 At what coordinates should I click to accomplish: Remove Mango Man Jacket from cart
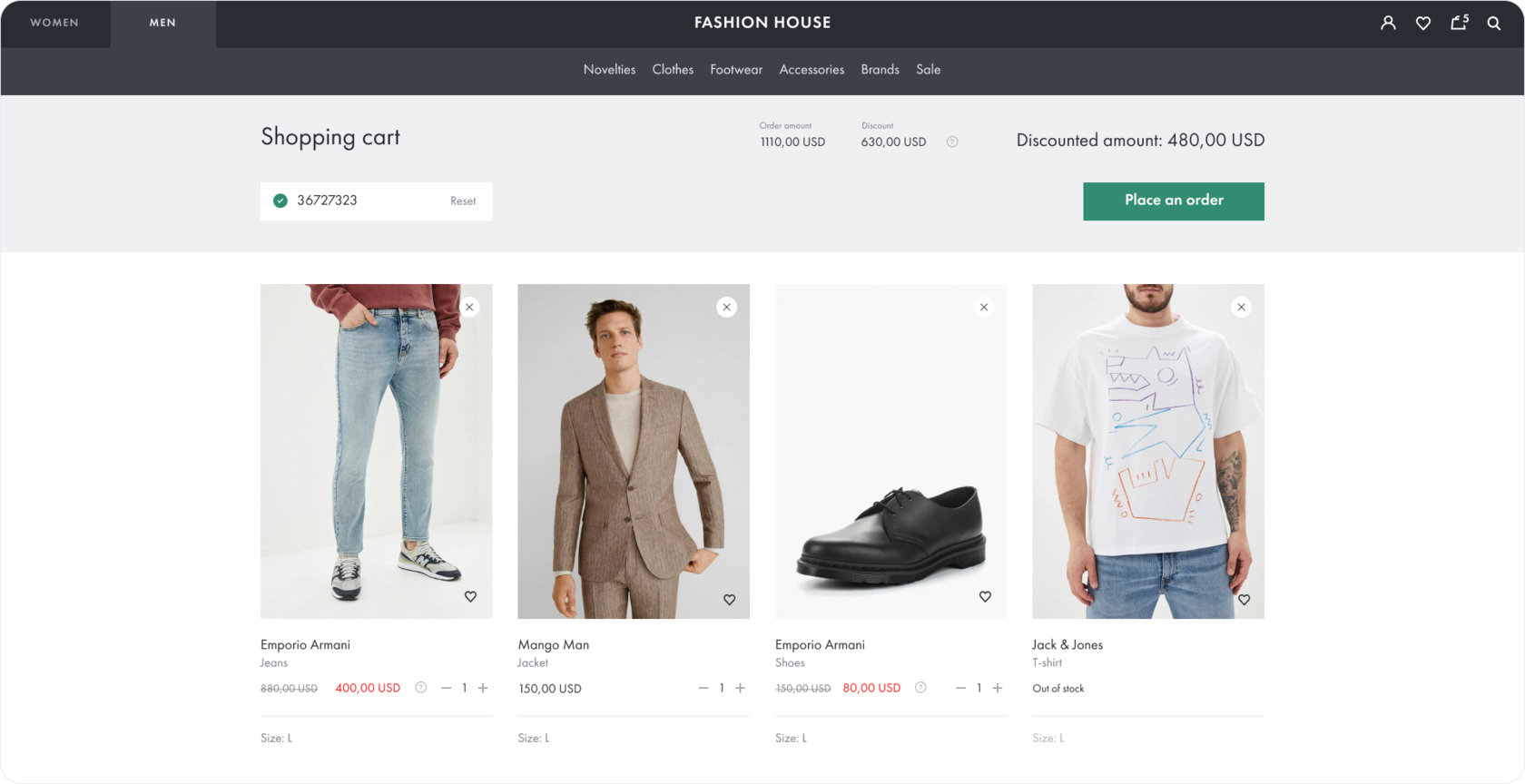726,307
